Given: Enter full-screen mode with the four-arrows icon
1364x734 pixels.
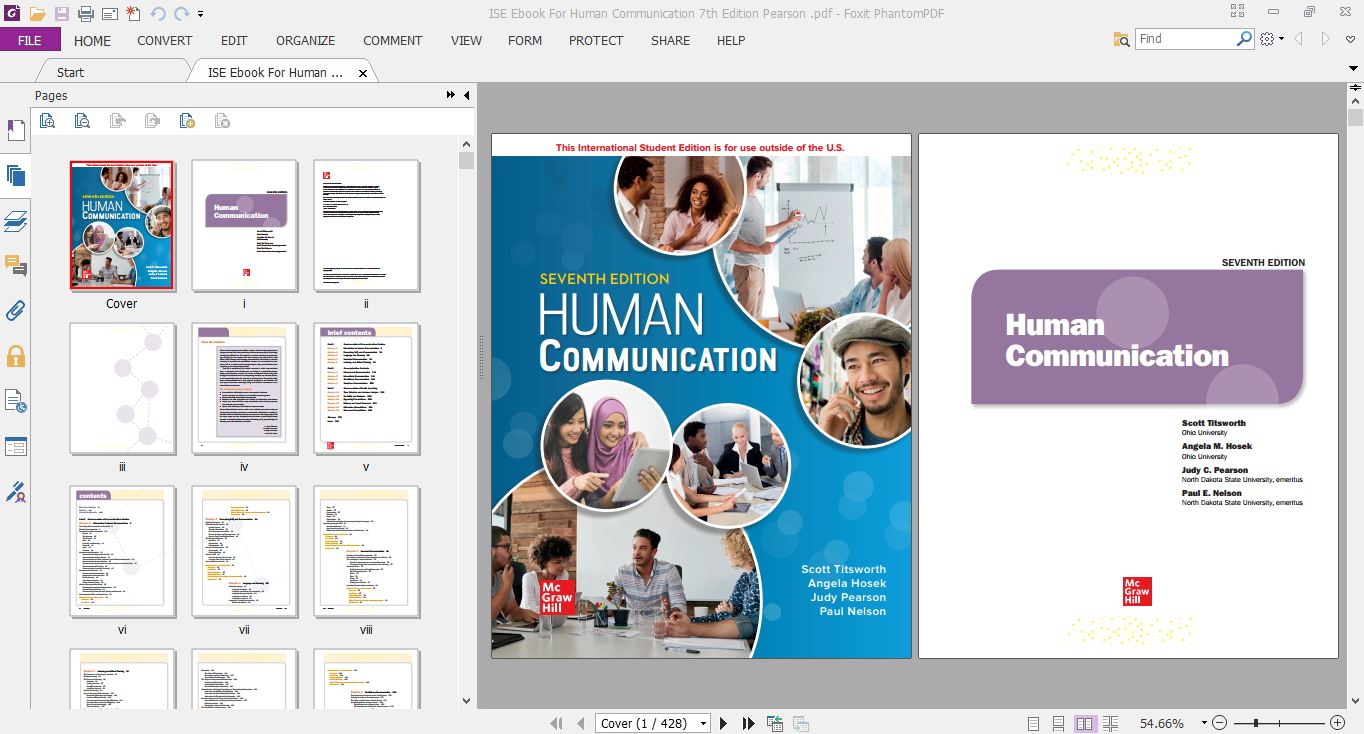Looking at the screenshot, I should 1238,12.
